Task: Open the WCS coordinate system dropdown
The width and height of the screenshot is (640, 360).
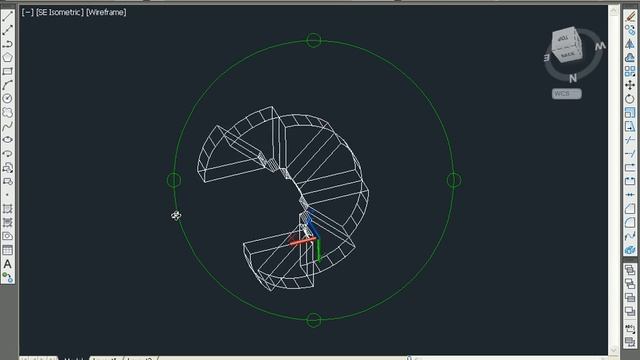Action: click(x=567, y=93)
